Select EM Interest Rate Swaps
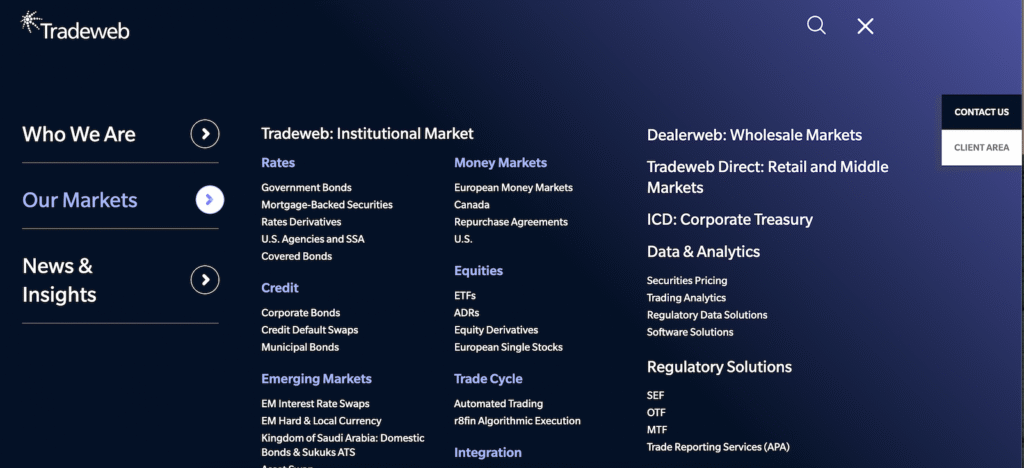This screenshot has height=468, width=1024. (x=315, y=404)
